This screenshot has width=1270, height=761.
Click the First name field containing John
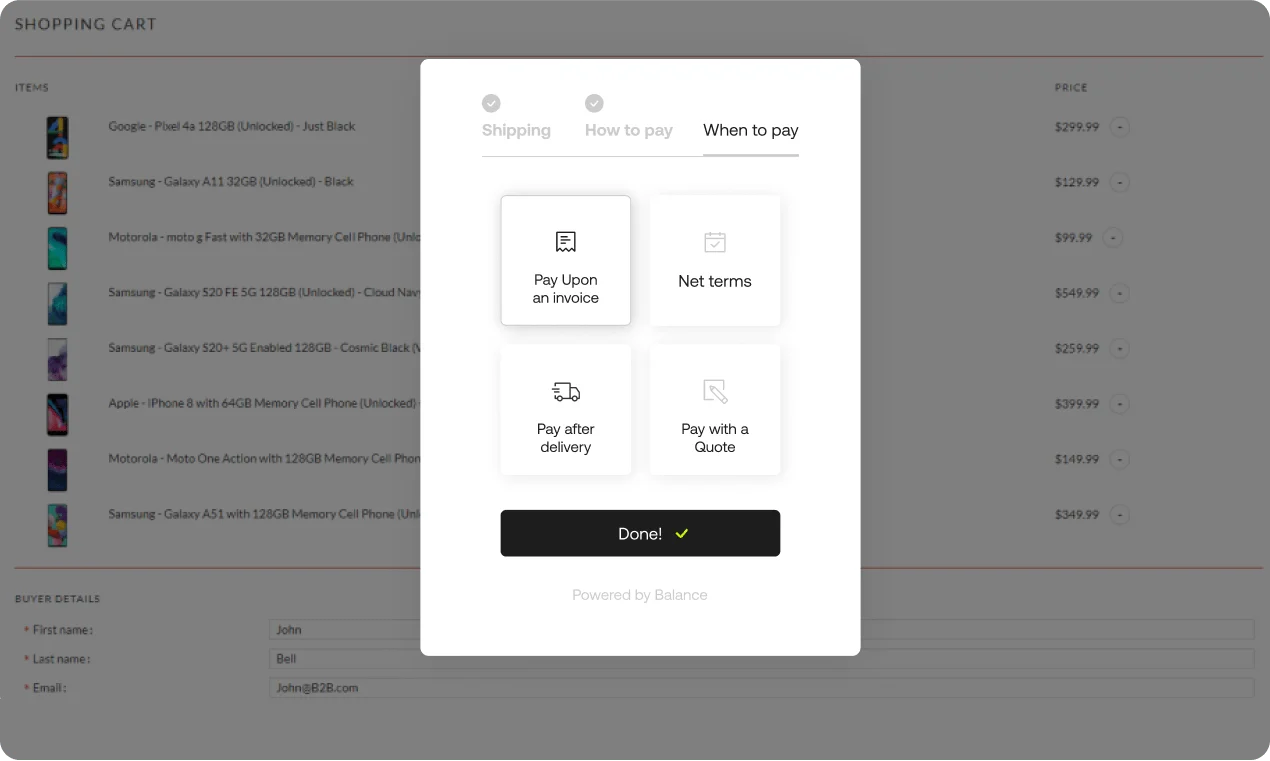point(761,630)
